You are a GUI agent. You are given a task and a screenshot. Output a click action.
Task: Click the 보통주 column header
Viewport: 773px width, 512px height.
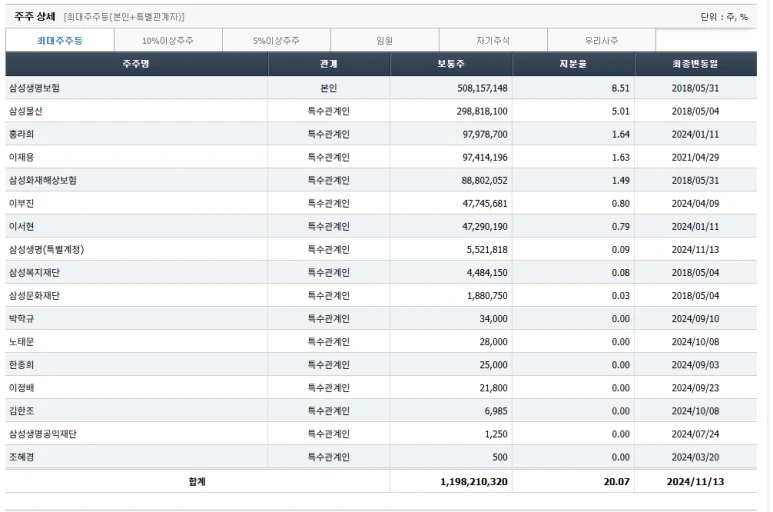click(x=451, y=64)
